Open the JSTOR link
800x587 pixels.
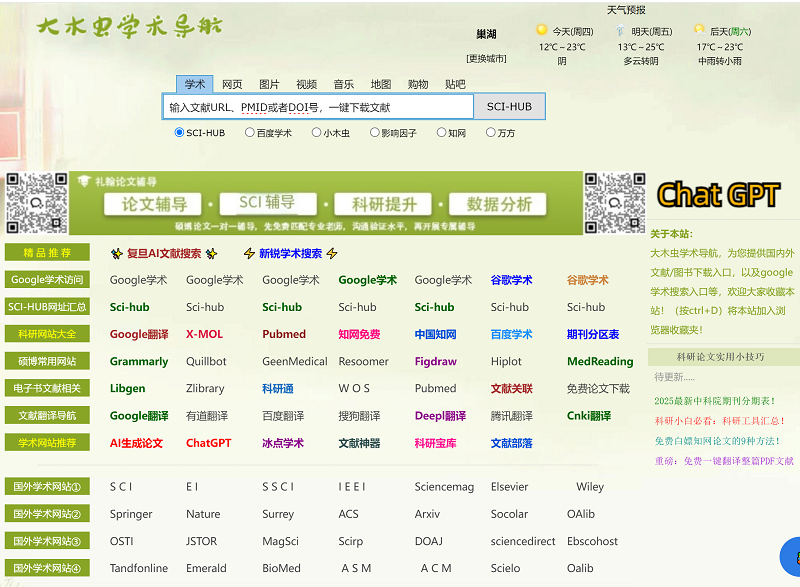click(x=202, y=541)
